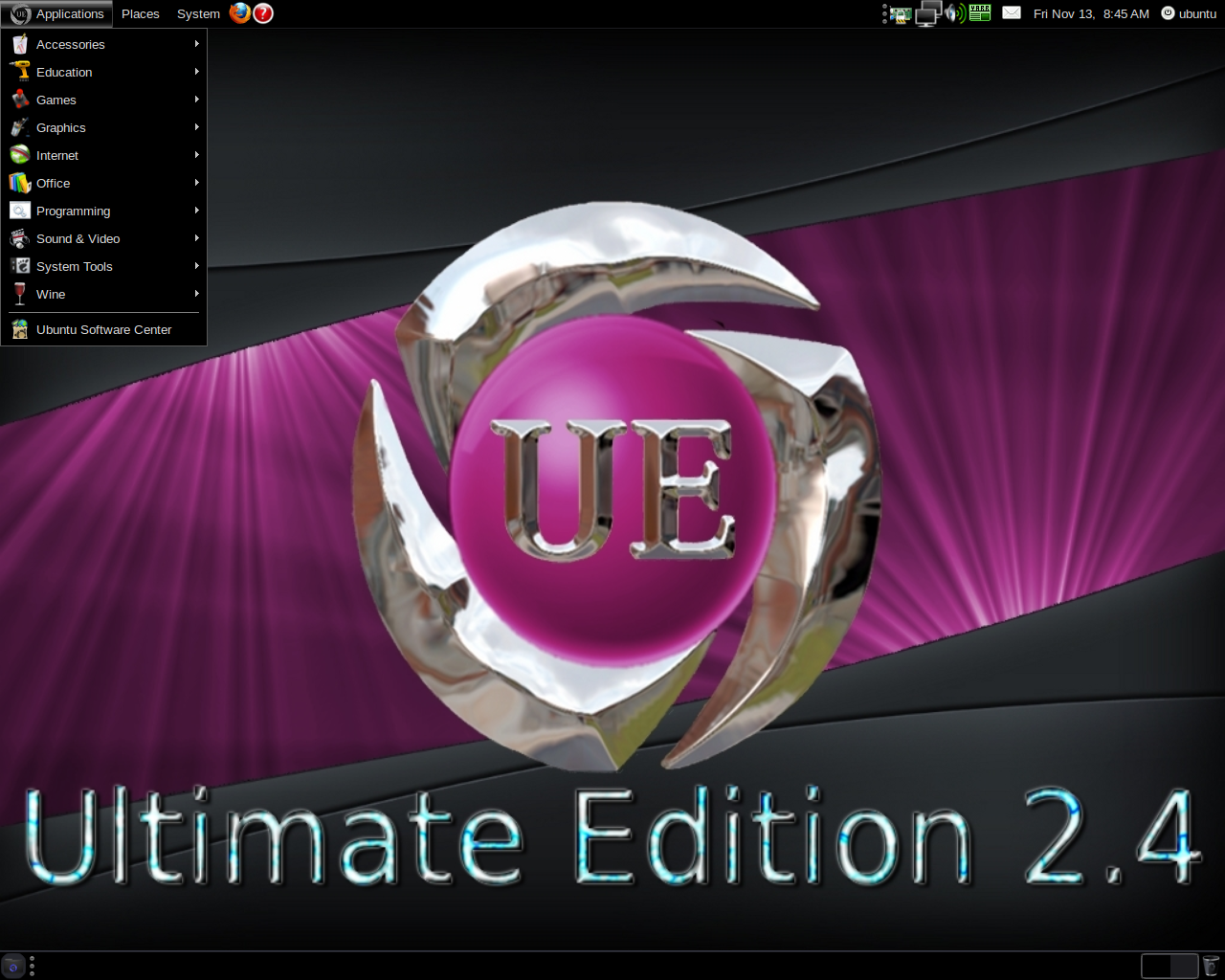Open the Places menu
The height and width of the screenshot is (980, 1225).
141,13
